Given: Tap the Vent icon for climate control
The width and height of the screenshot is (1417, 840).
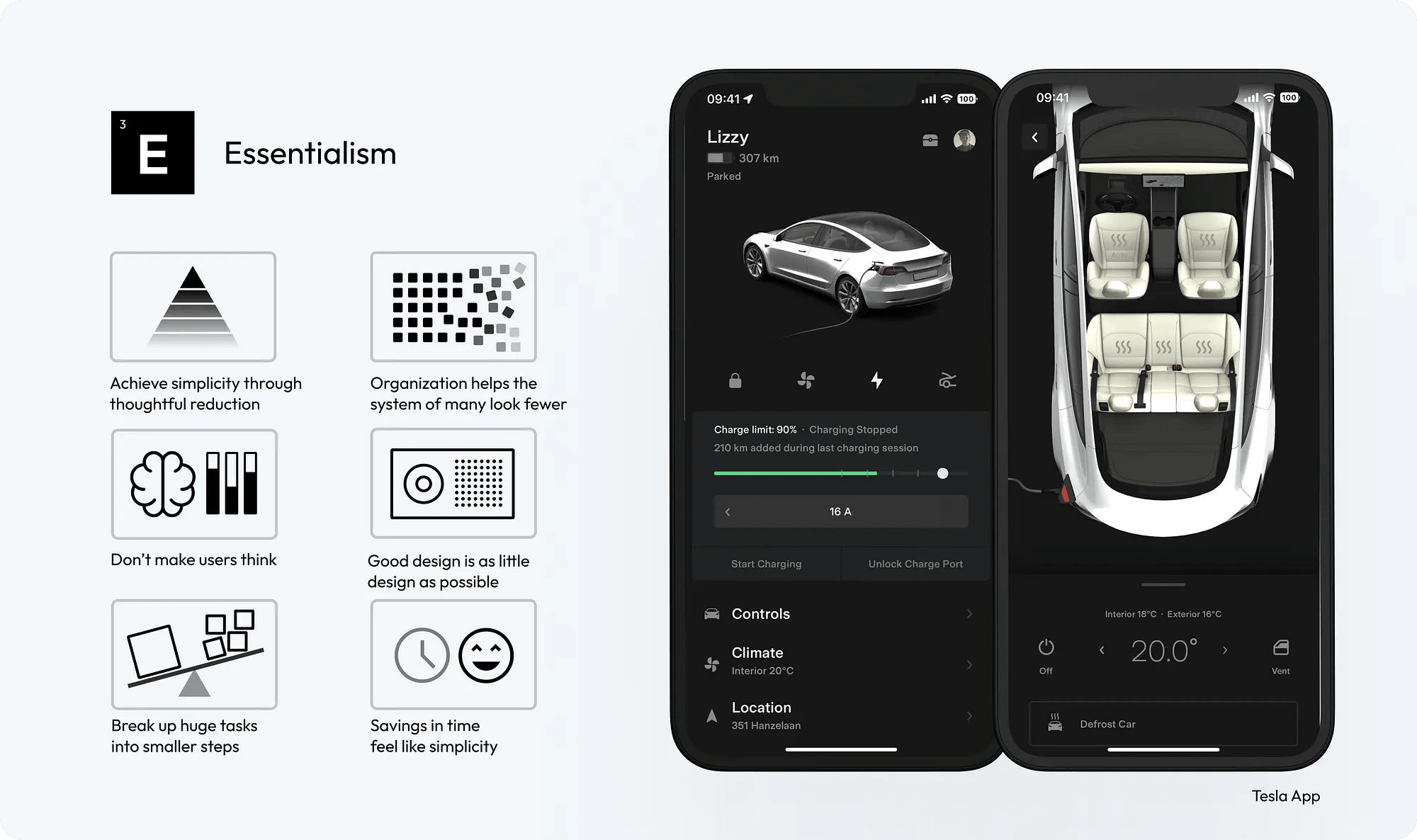Looking at the screenshot, I should [x=1280, y=649].
